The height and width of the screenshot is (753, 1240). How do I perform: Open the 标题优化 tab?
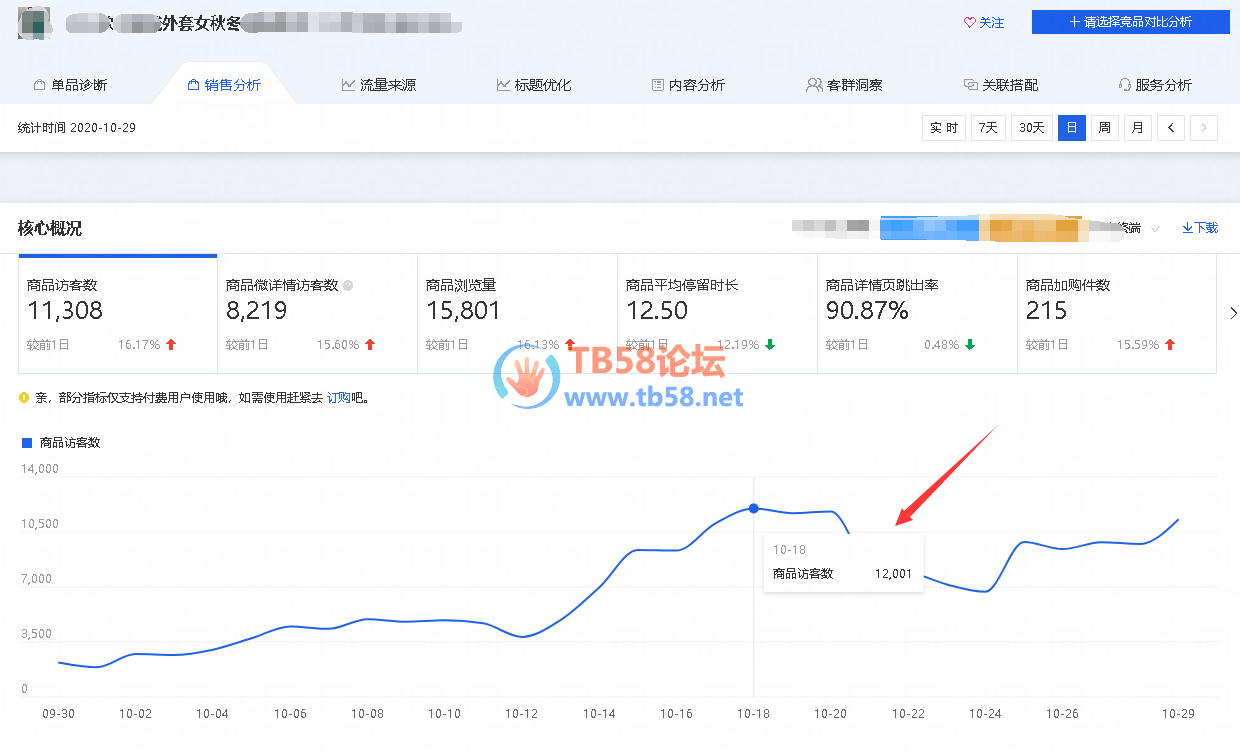coord(534,85)
